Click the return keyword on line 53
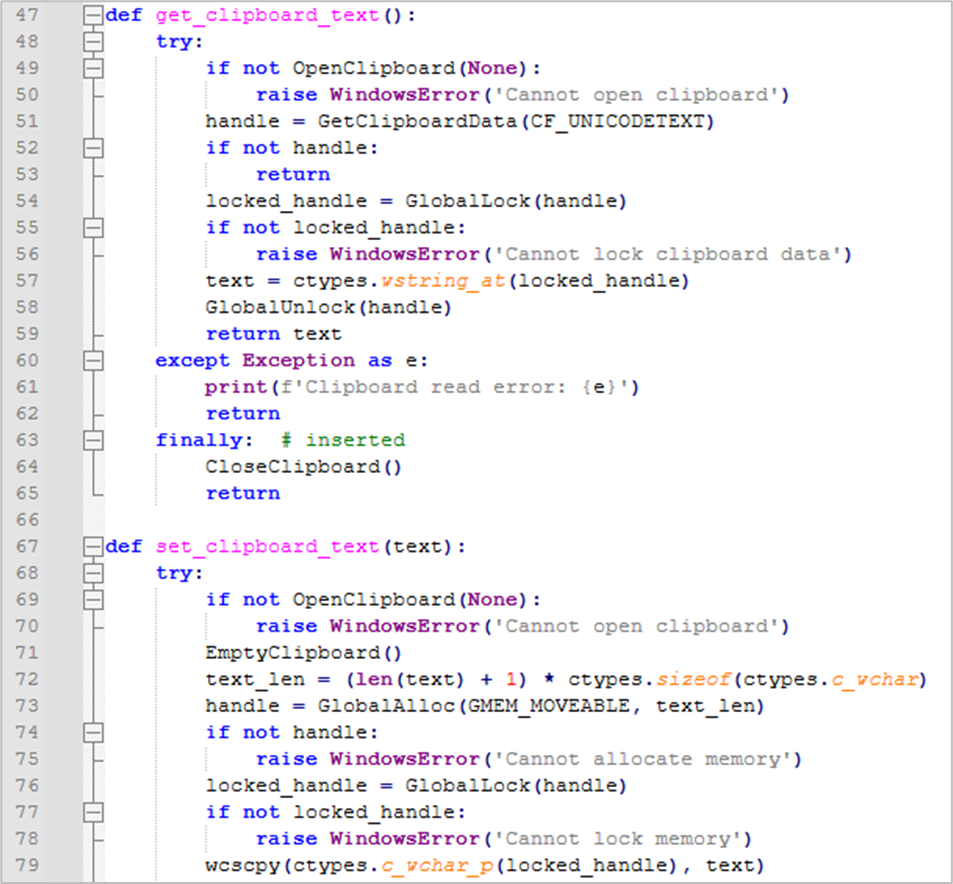Image resolution: width=953 pixels, height=884 pixels. click(293, 175)
